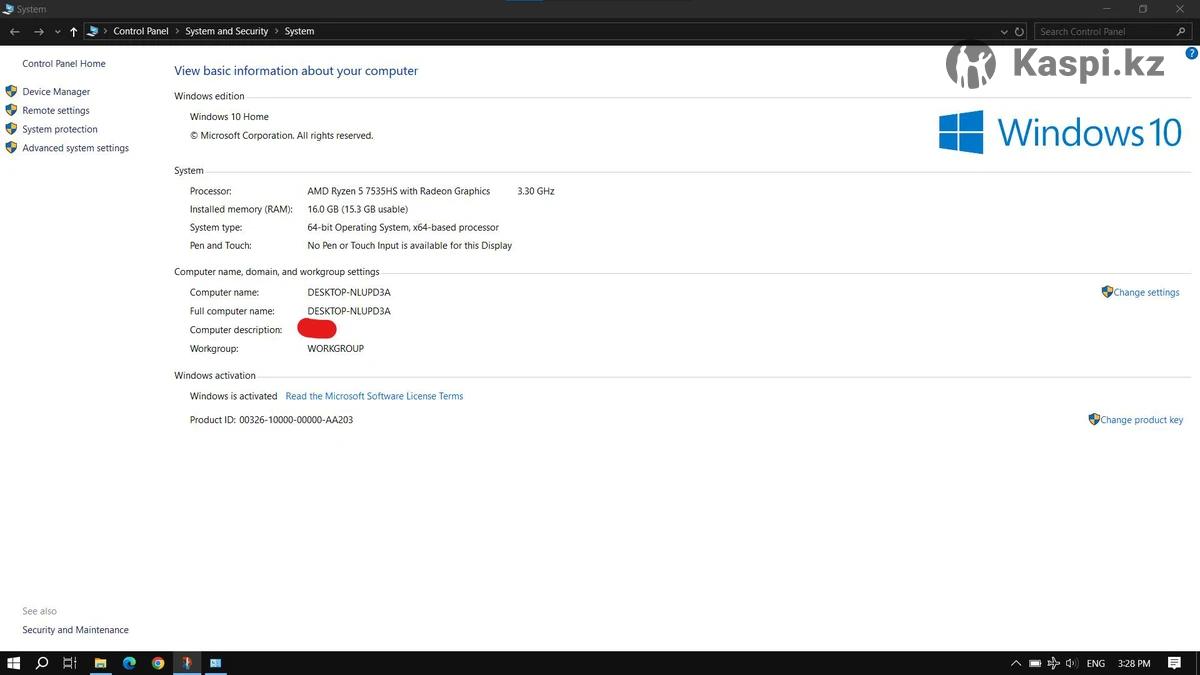Select the Product ID text

point(271,420)
